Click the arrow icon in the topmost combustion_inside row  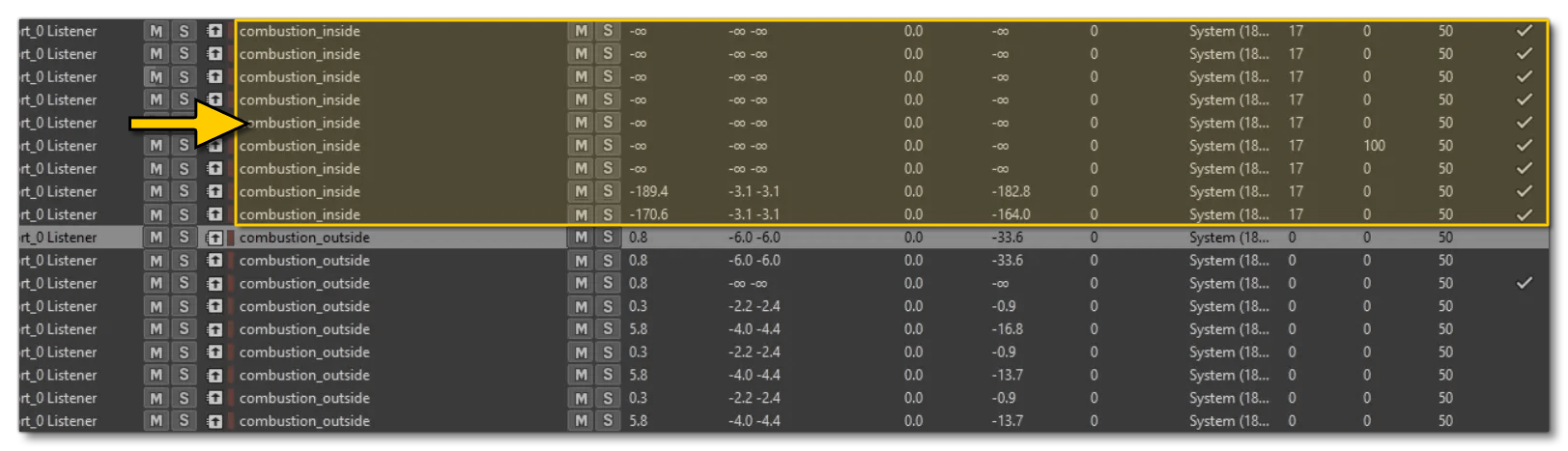[x=214, y=31]
